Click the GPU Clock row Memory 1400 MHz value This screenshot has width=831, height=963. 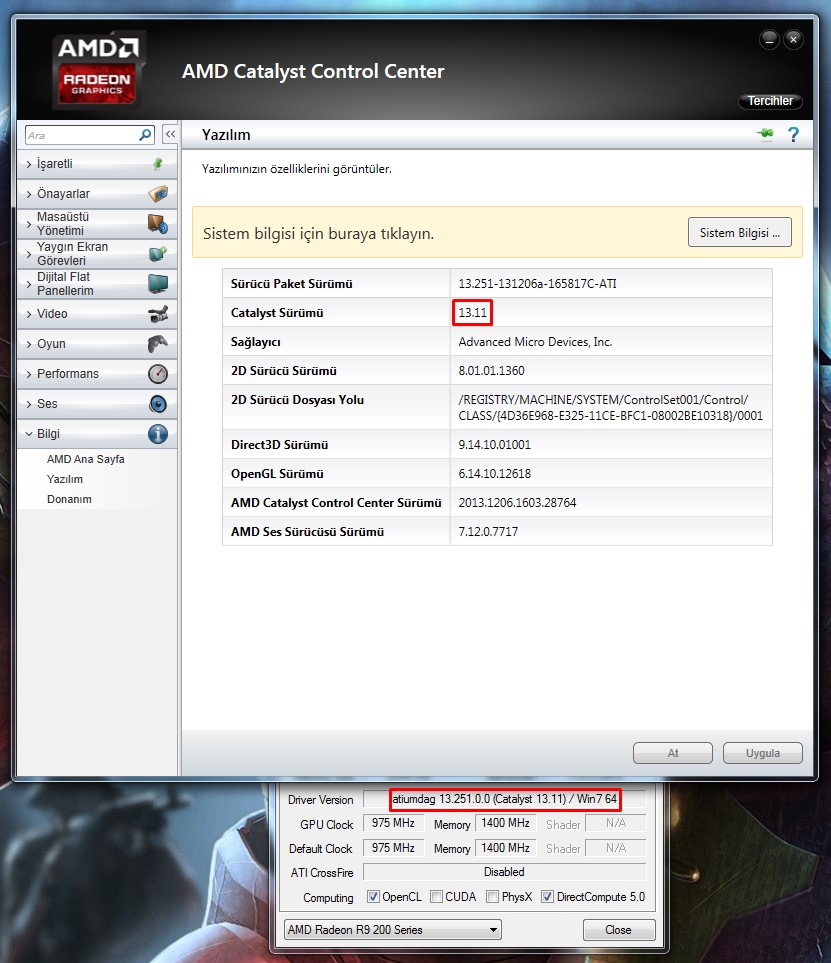(505, 823)
